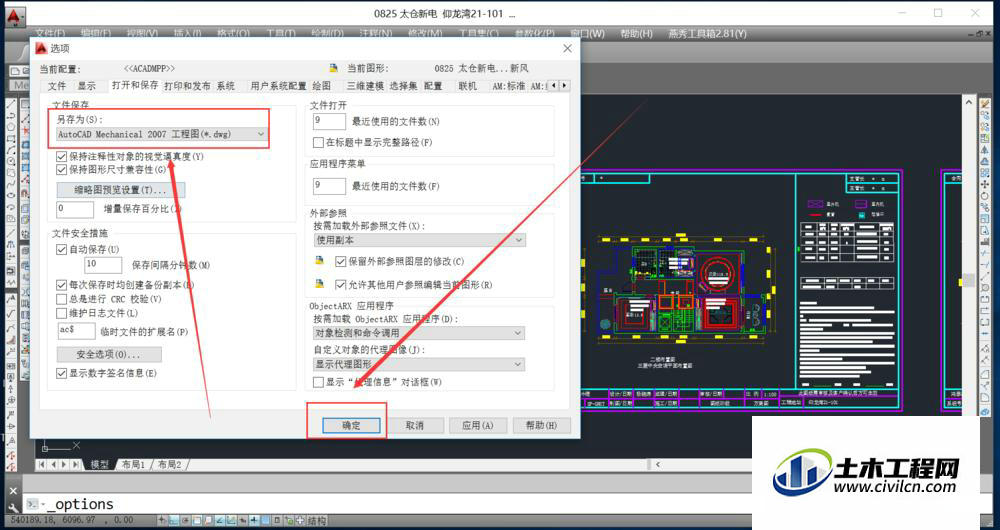
Task: Open the 另存为 file format dropdown
Action: click(161, 135)
